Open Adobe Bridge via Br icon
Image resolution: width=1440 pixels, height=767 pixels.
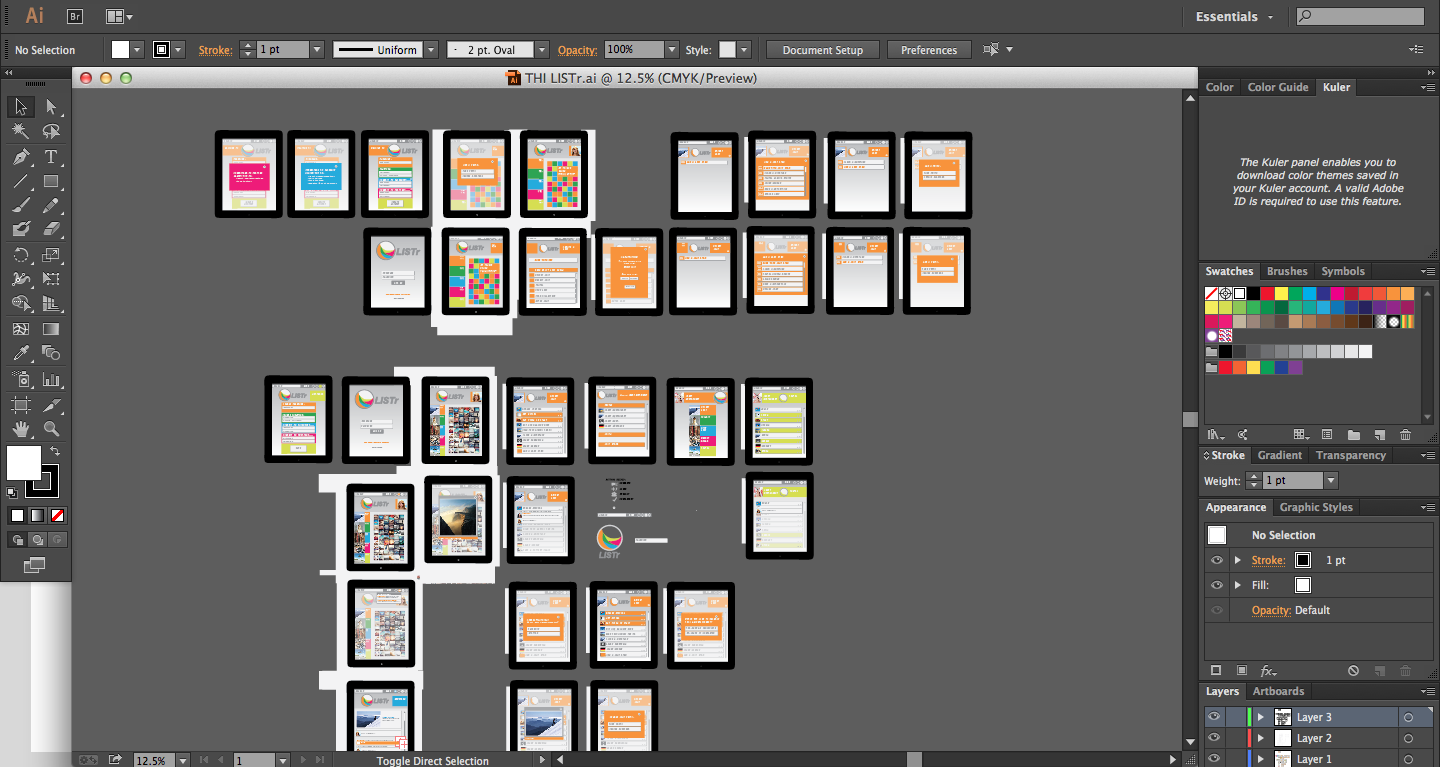click(75, 16)
